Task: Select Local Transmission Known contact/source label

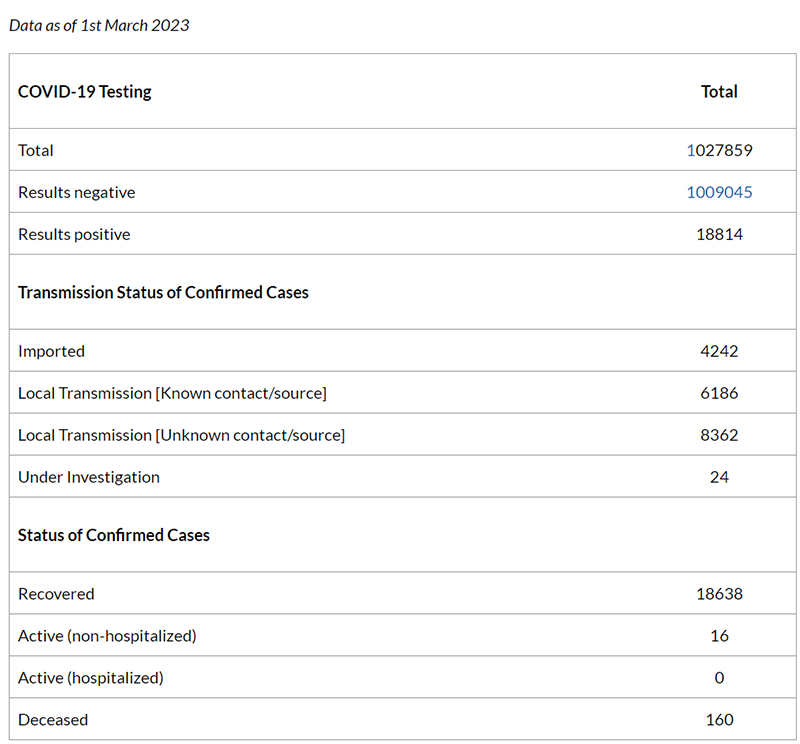Action: pos(172,393)
